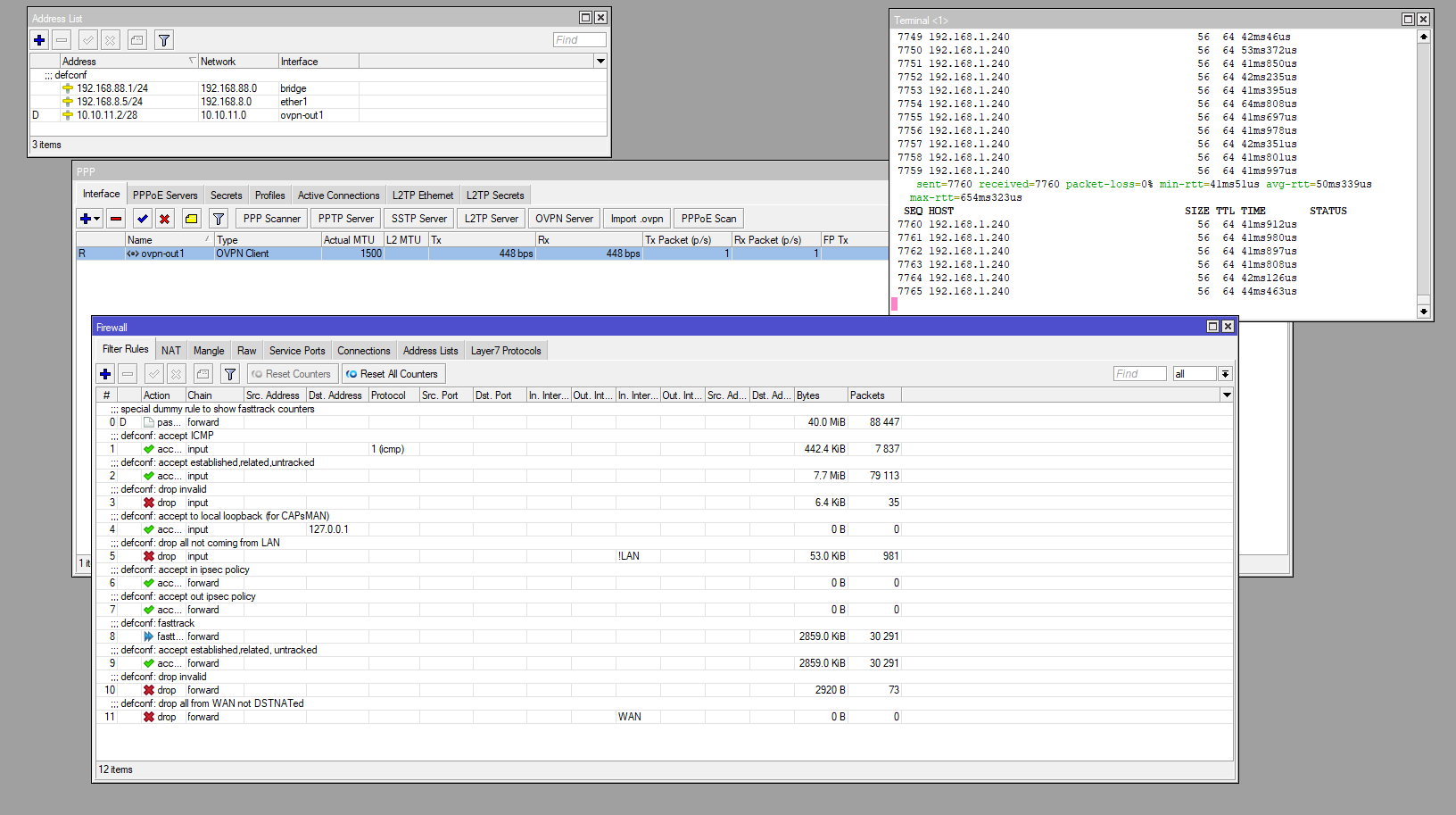The image size is (1456, 815).
Task: Switch to NAT tab in Firewall
Action: click(x=171, y=351)
